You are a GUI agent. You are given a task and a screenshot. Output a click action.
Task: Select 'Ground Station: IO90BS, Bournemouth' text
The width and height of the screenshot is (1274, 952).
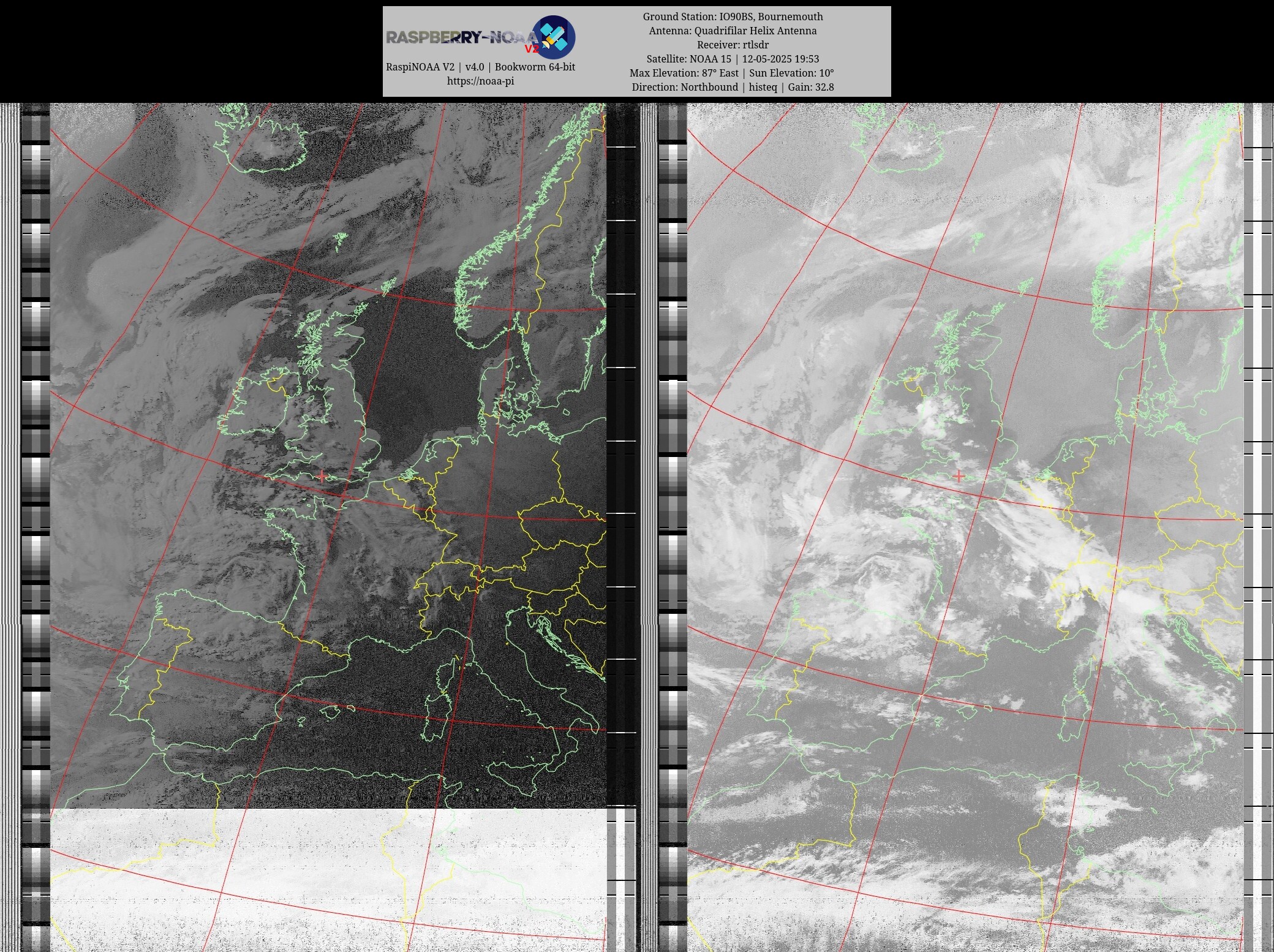click(x=733, y=17)
